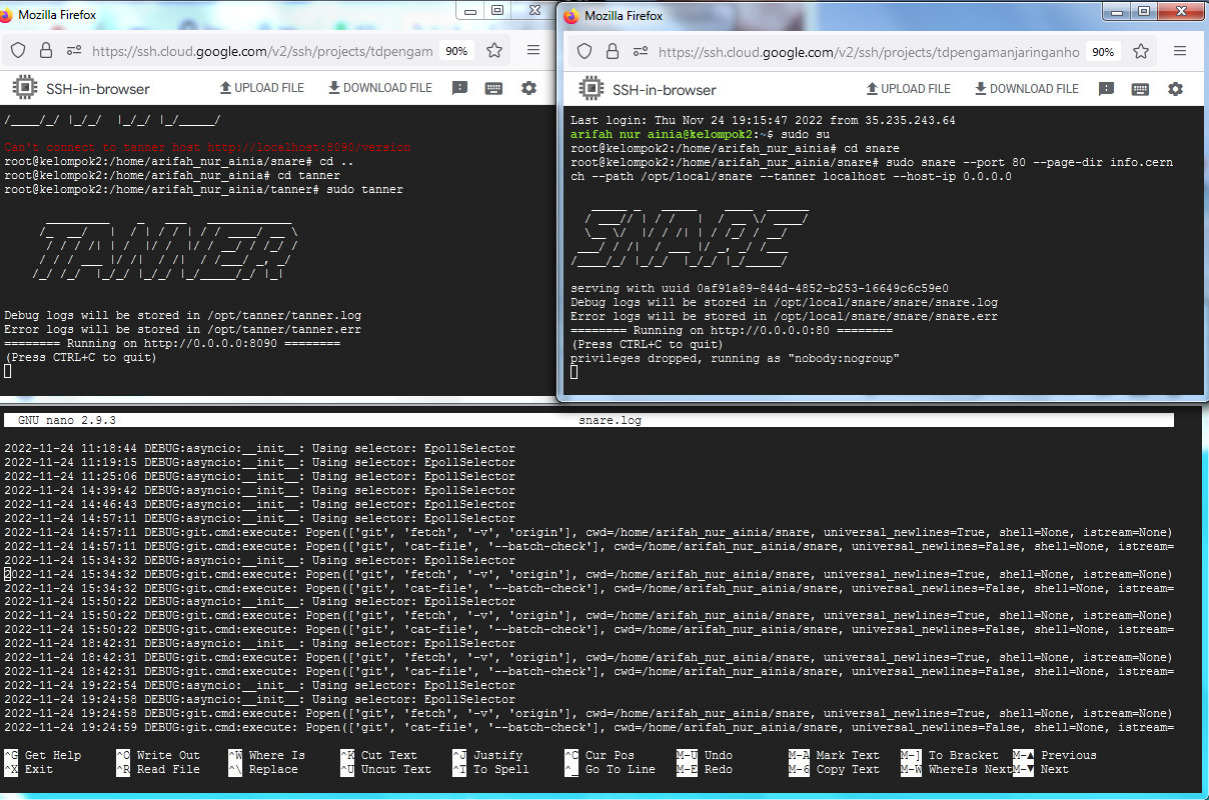Close the right Firefox window
1209x800 pixels.
[x=1179, y=11]
